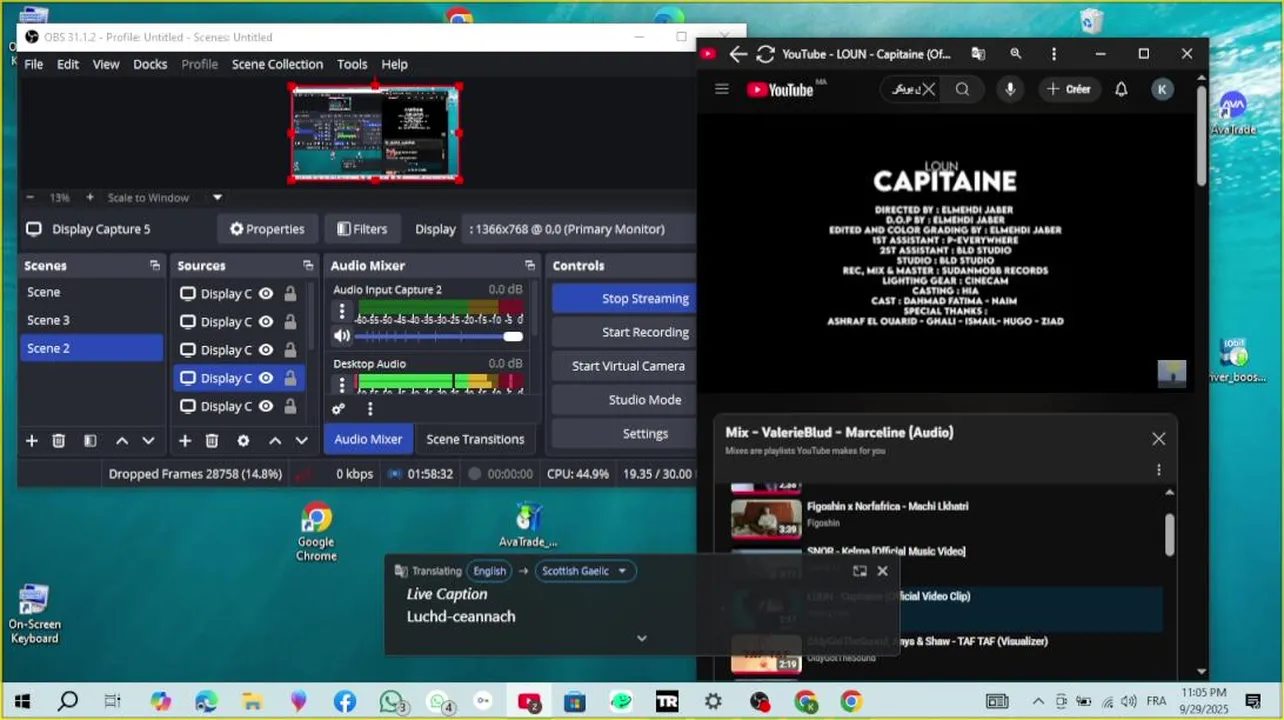Switch to the Audio Mixer tab

[x=368, y=439]
